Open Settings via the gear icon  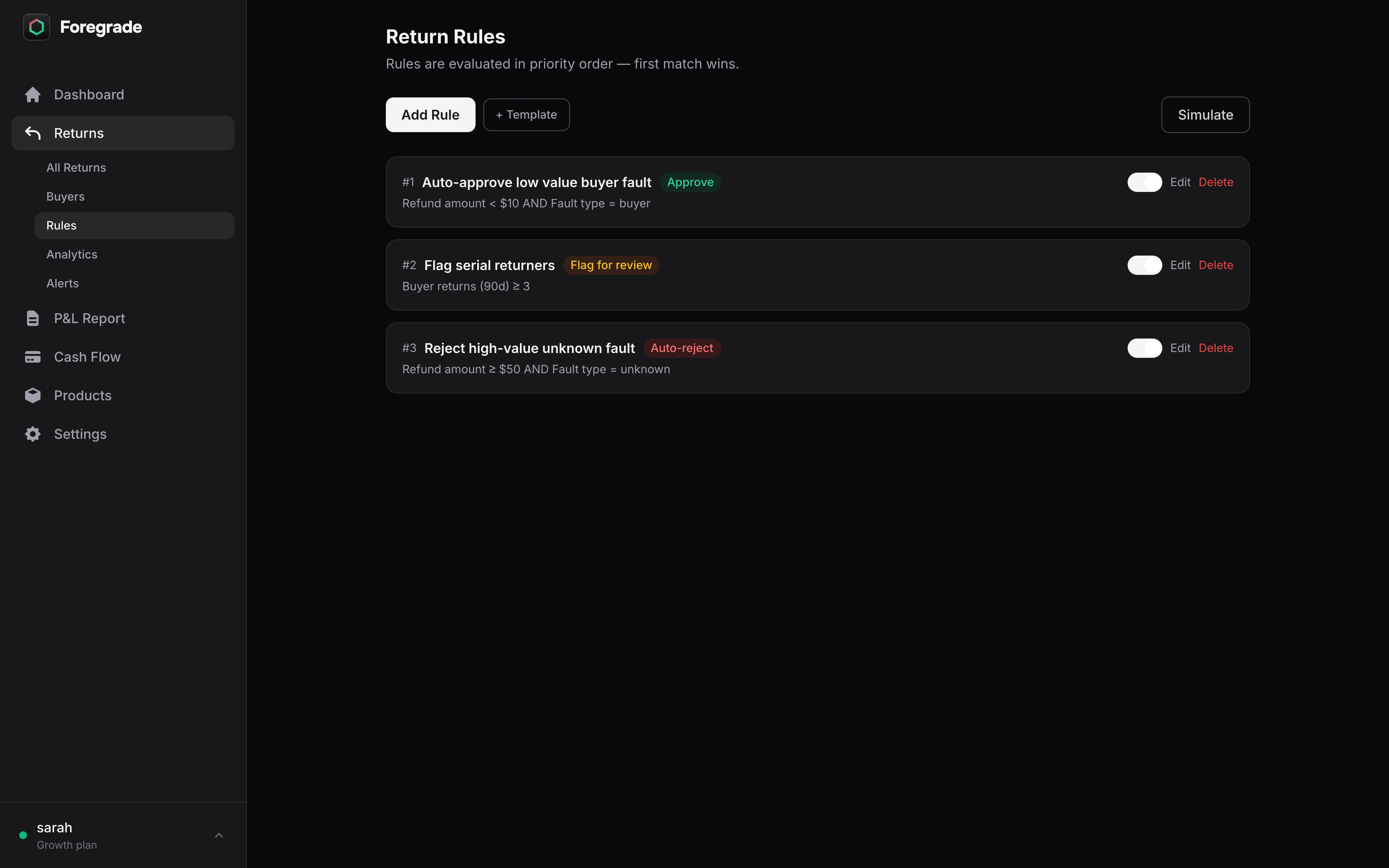coord(33,434)
